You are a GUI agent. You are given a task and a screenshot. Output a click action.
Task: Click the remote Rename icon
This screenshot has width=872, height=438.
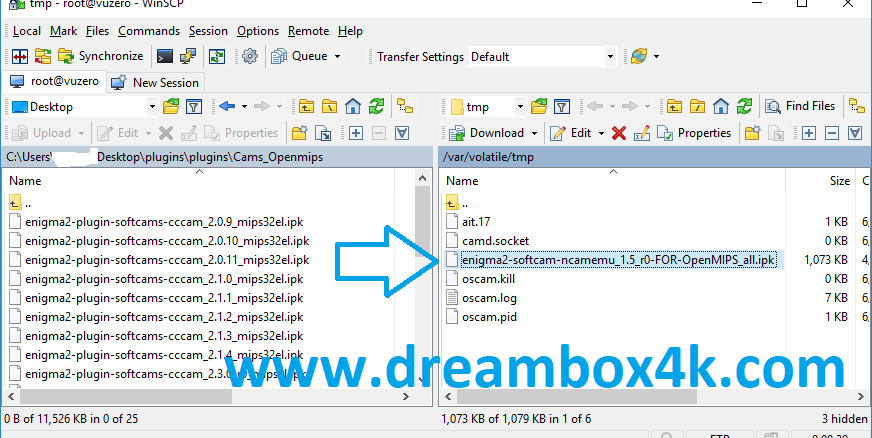click(x=642, y=133)
